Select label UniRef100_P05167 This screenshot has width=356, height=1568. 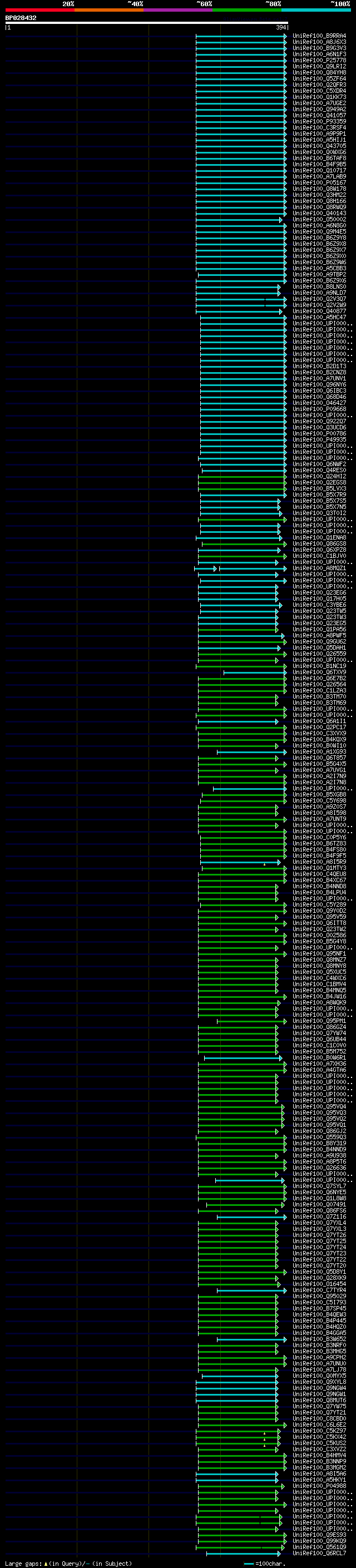[319, 182]
